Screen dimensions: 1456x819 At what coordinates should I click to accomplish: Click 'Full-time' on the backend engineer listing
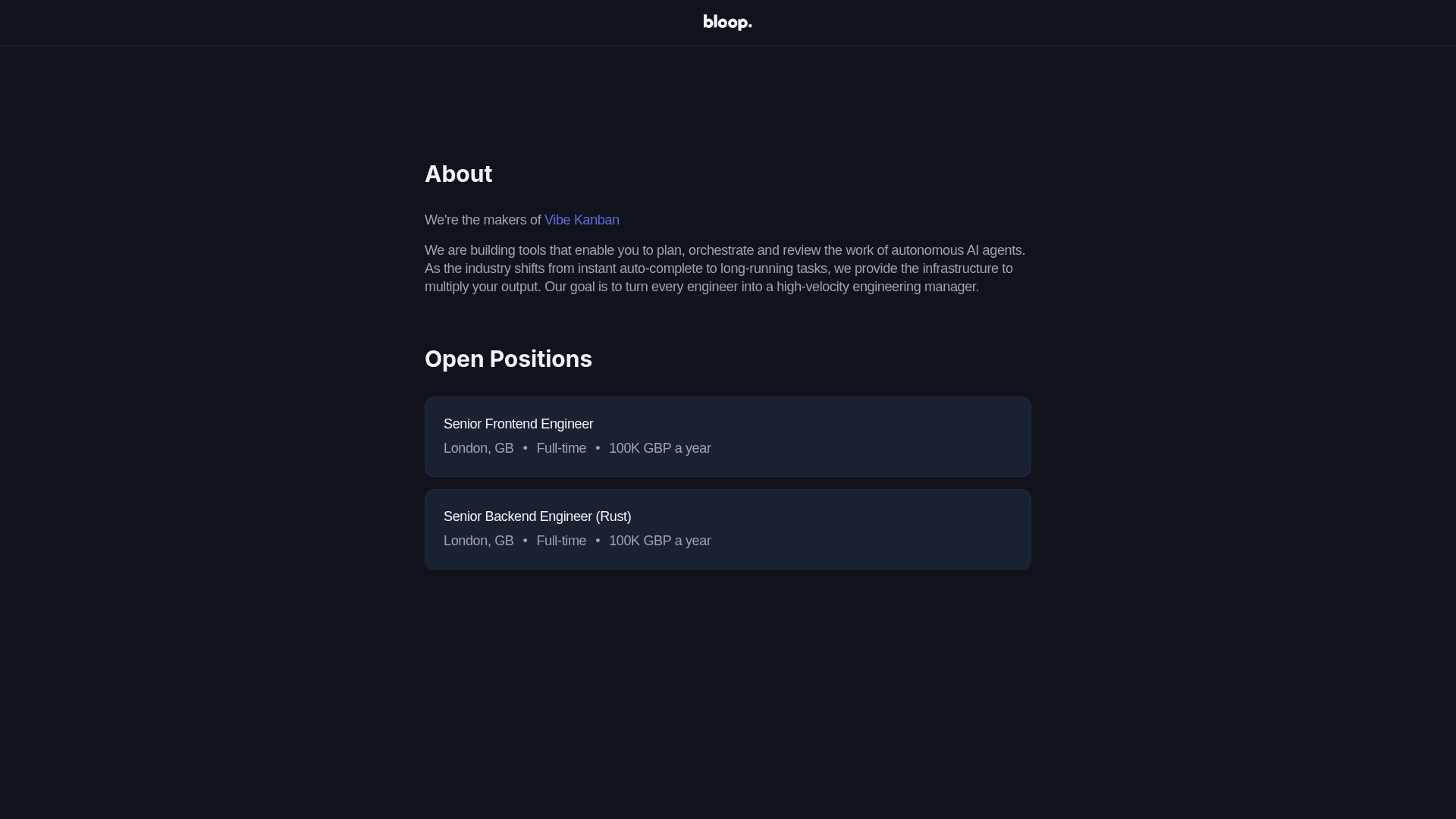click(561, 541)
